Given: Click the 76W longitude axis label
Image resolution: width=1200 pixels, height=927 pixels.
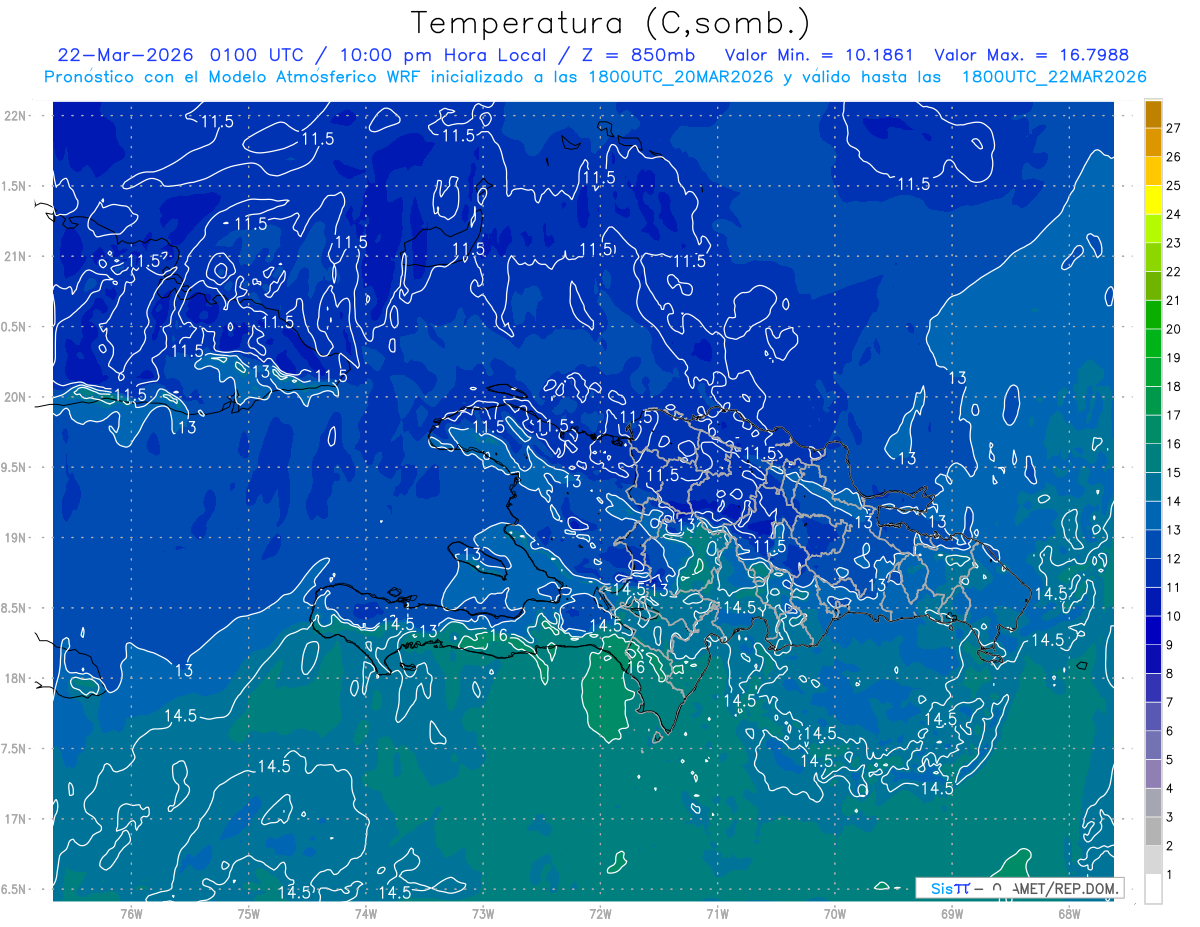Looking at the screenshot, I should click(x=131, y=913).
